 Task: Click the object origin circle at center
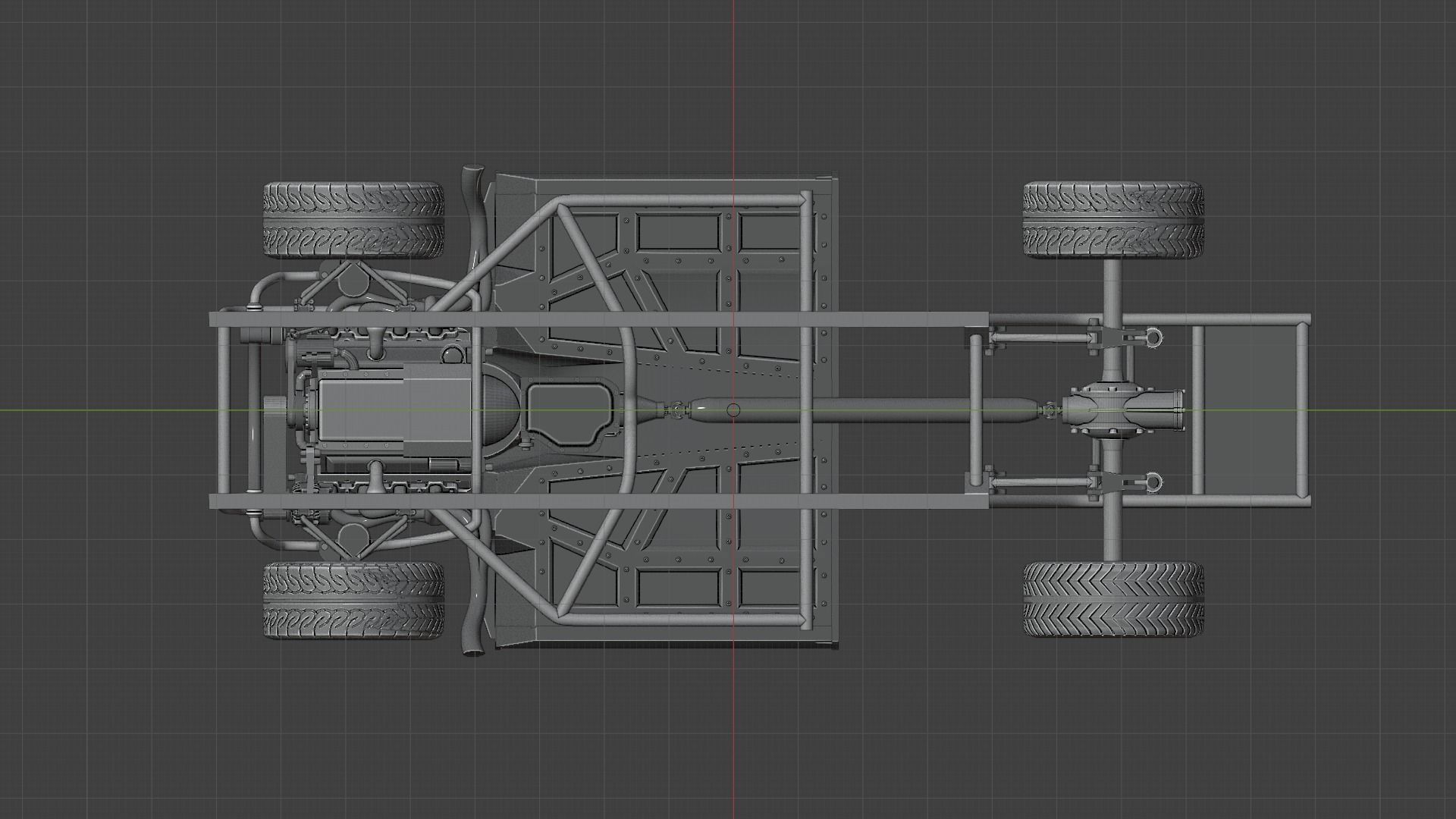point(733,410)
